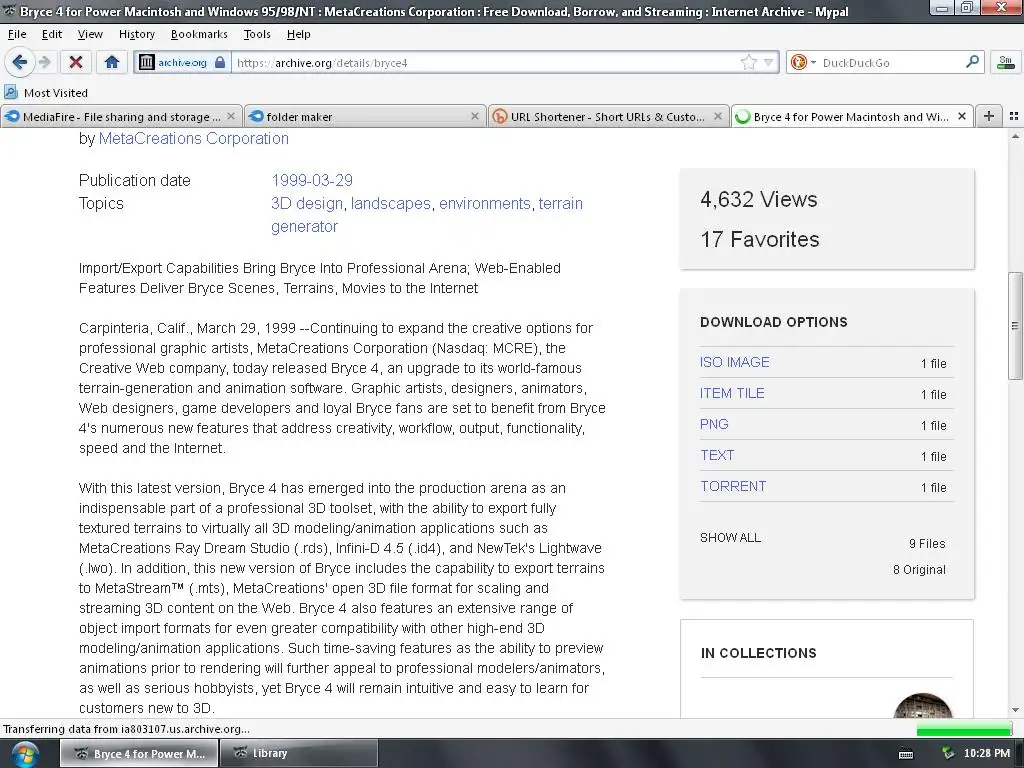1024x768 pixels.
Task: Click the scrollbar down arrow
Action: click(1015, 710)
